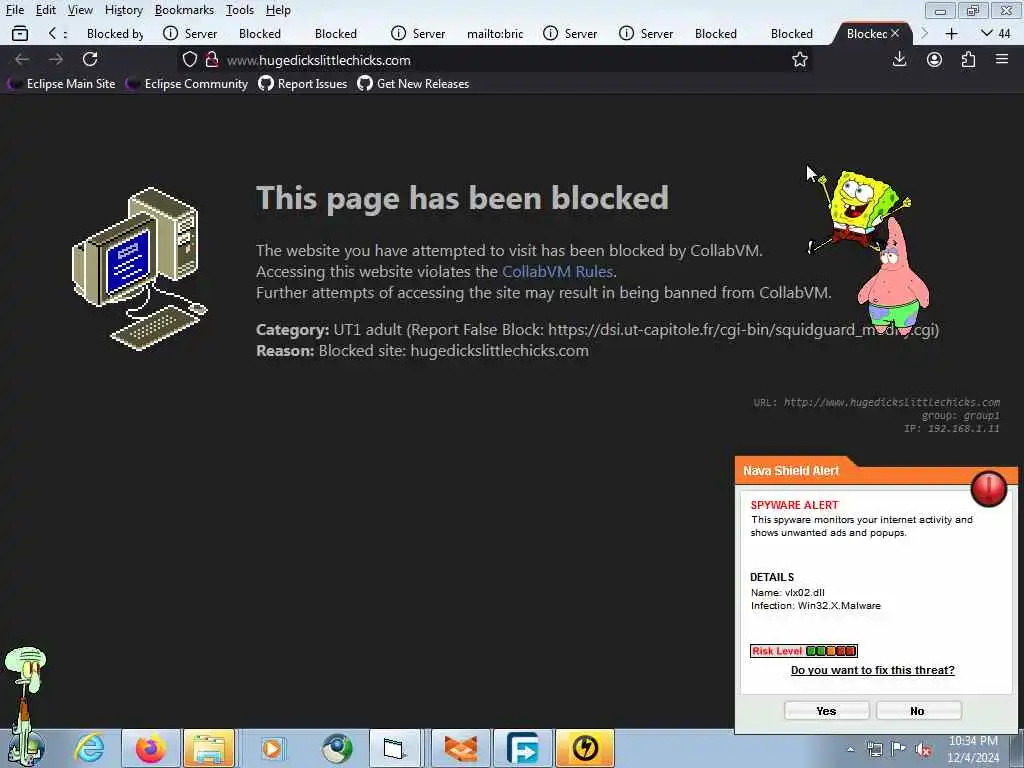Go back to the previous page
This screenshot has width=1024, height=768.
coord(22,59)
